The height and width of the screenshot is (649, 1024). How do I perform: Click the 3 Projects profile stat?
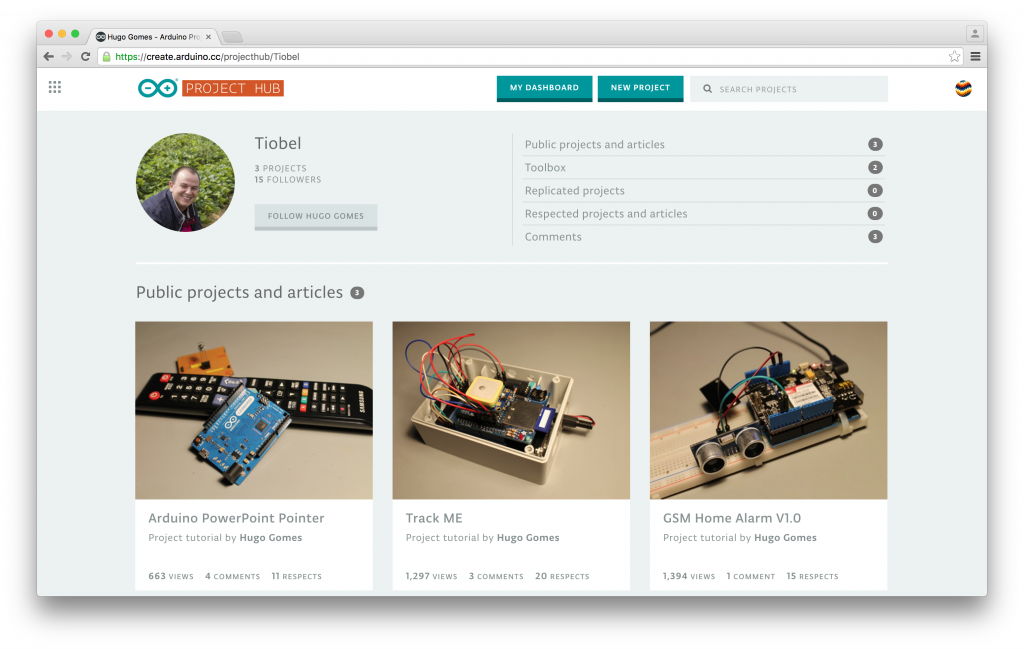point(281,168)
